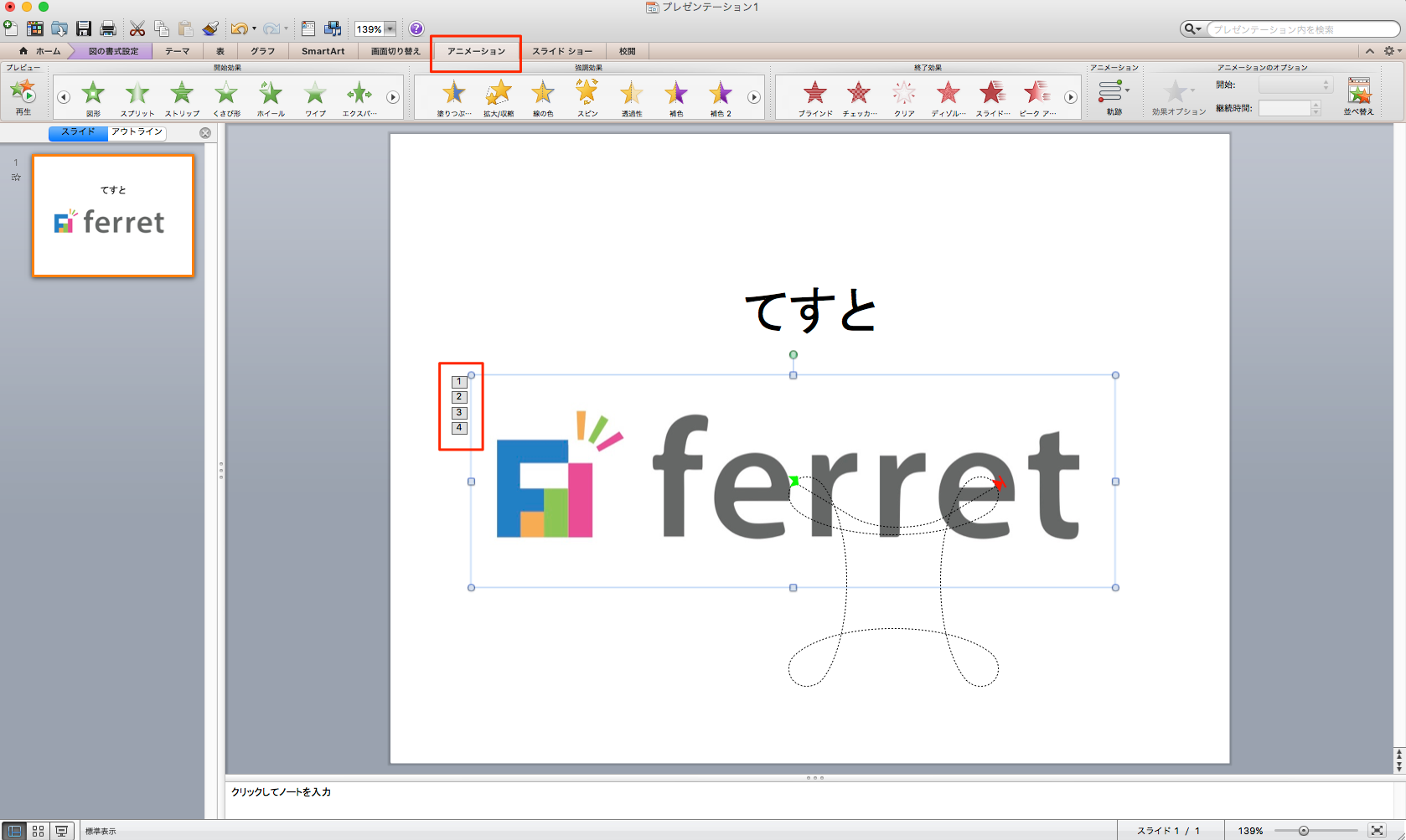Apply the エクスパンド entrance effect
The width and height of the screenshot is (1406, 840).
[359, 98]
